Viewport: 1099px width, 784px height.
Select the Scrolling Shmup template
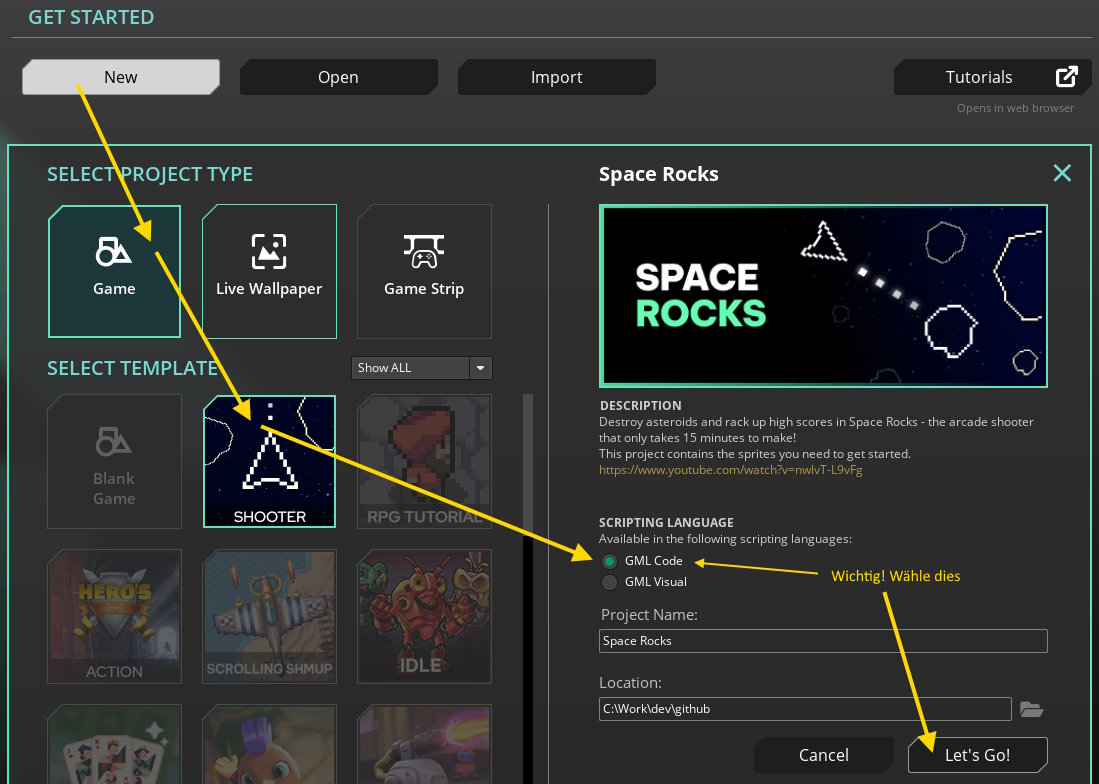269,616
